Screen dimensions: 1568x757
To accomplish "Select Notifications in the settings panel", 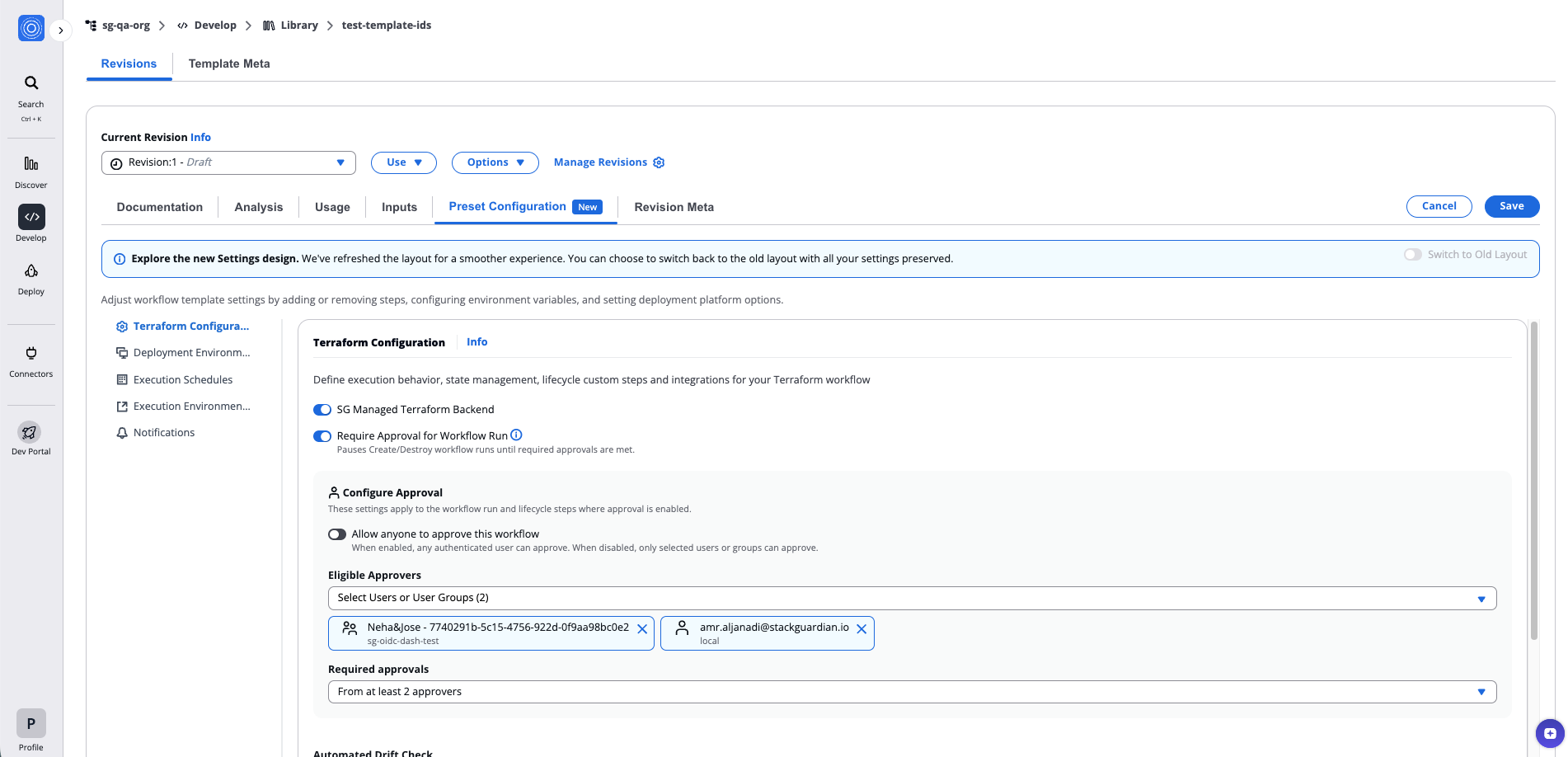I will coord(163,432).
